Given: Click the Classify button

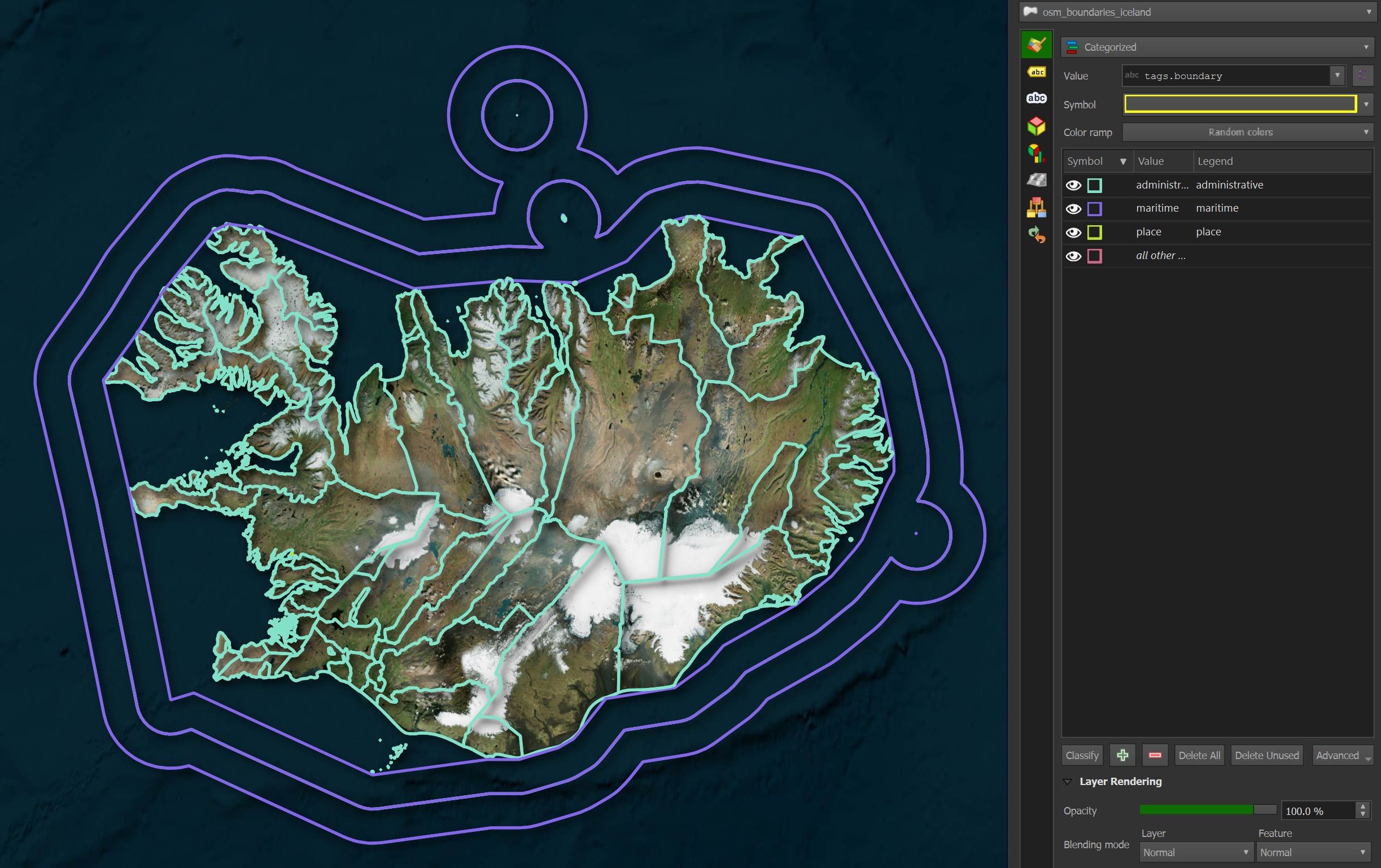Looking at the screenshot, I should (x=1082, y=755).
